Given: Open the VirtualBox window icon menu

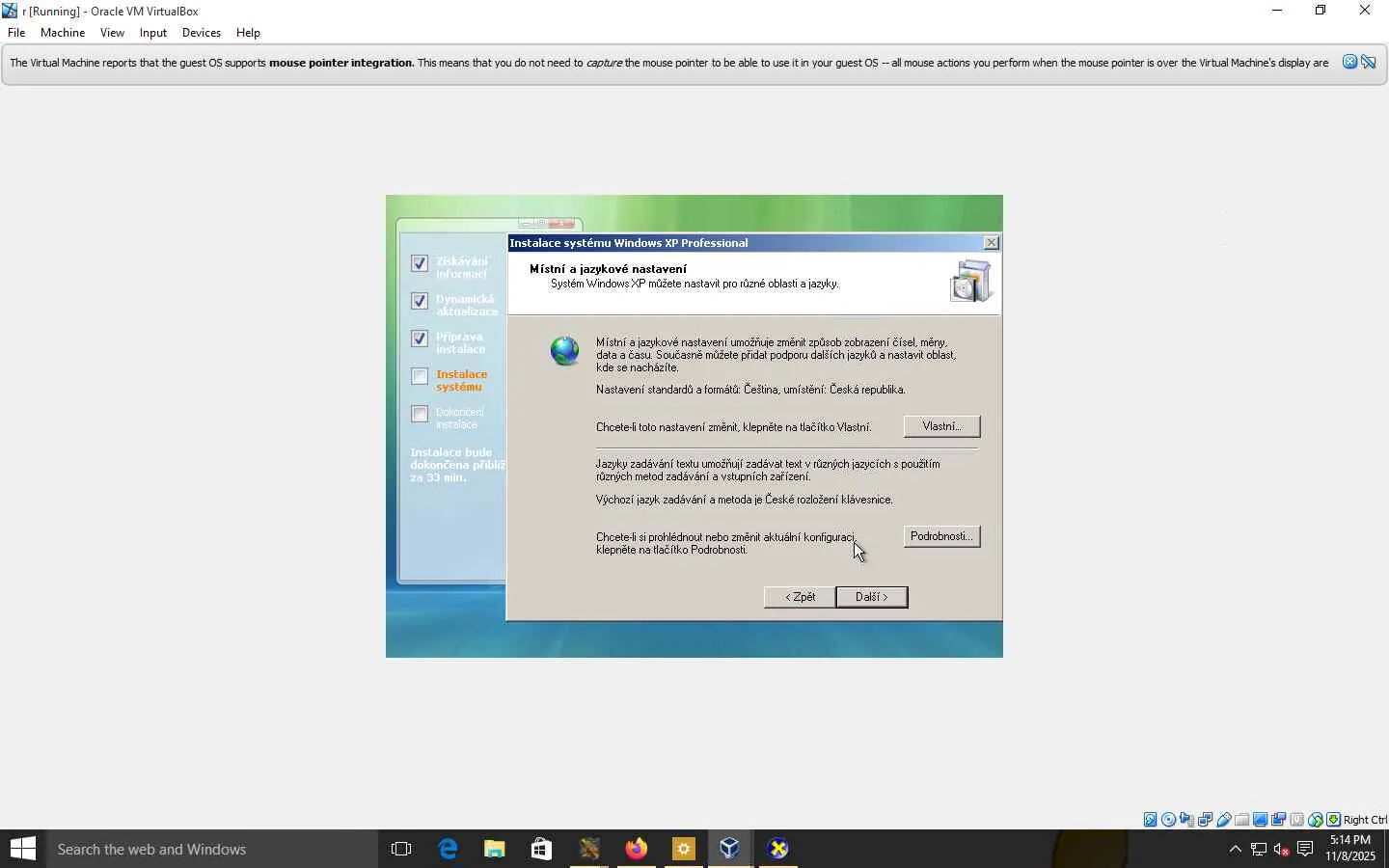Looking at the screenshot, I should (10, 11).
